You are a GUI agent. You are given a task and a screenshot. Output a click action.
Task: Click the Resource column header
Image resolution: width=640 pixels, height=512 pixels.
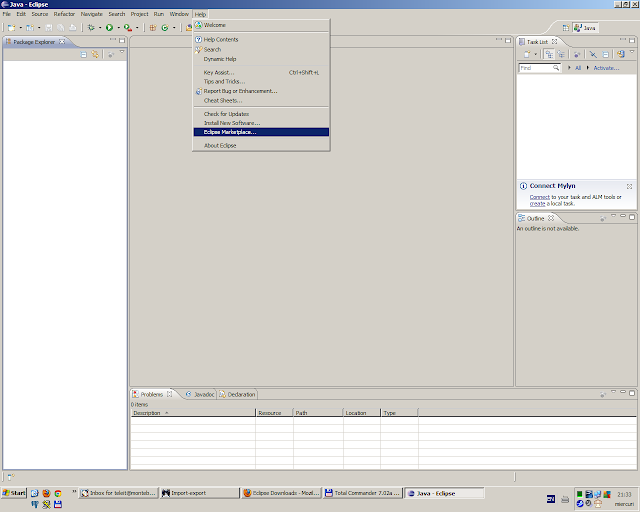pyautogui.click(x=274, y=413)
